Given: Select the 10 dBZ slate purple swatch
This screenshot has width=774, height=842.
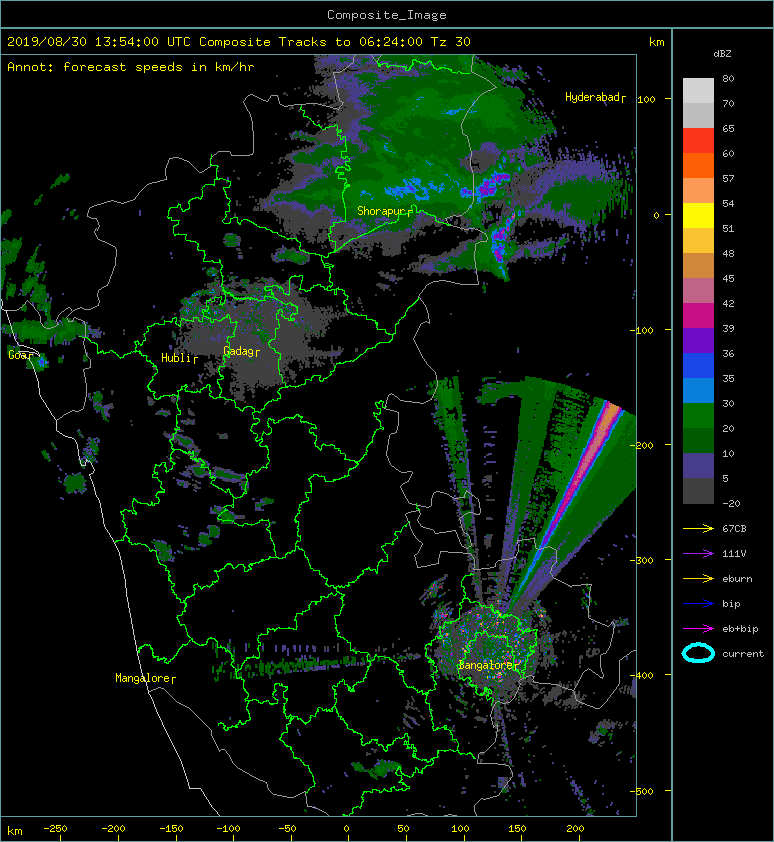Looking at the screenshot, I should (x=698, y=466).
